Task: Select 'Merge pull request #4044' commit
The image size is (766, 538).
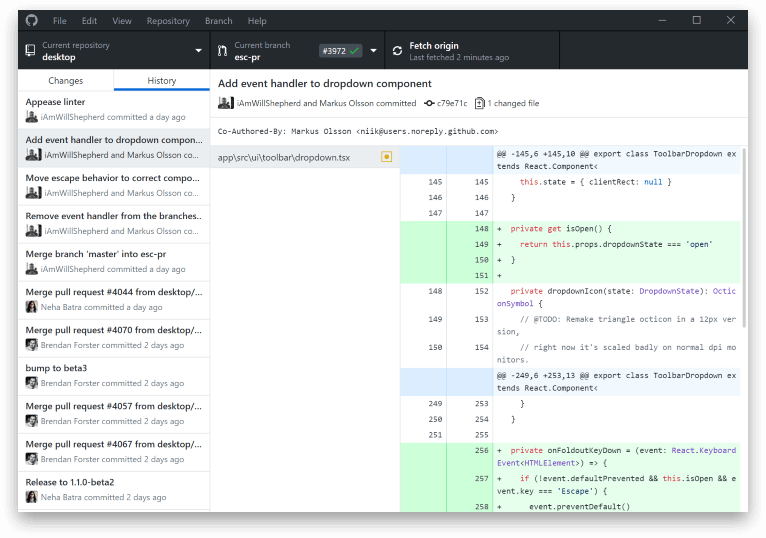Action: [x=114, y=300]
